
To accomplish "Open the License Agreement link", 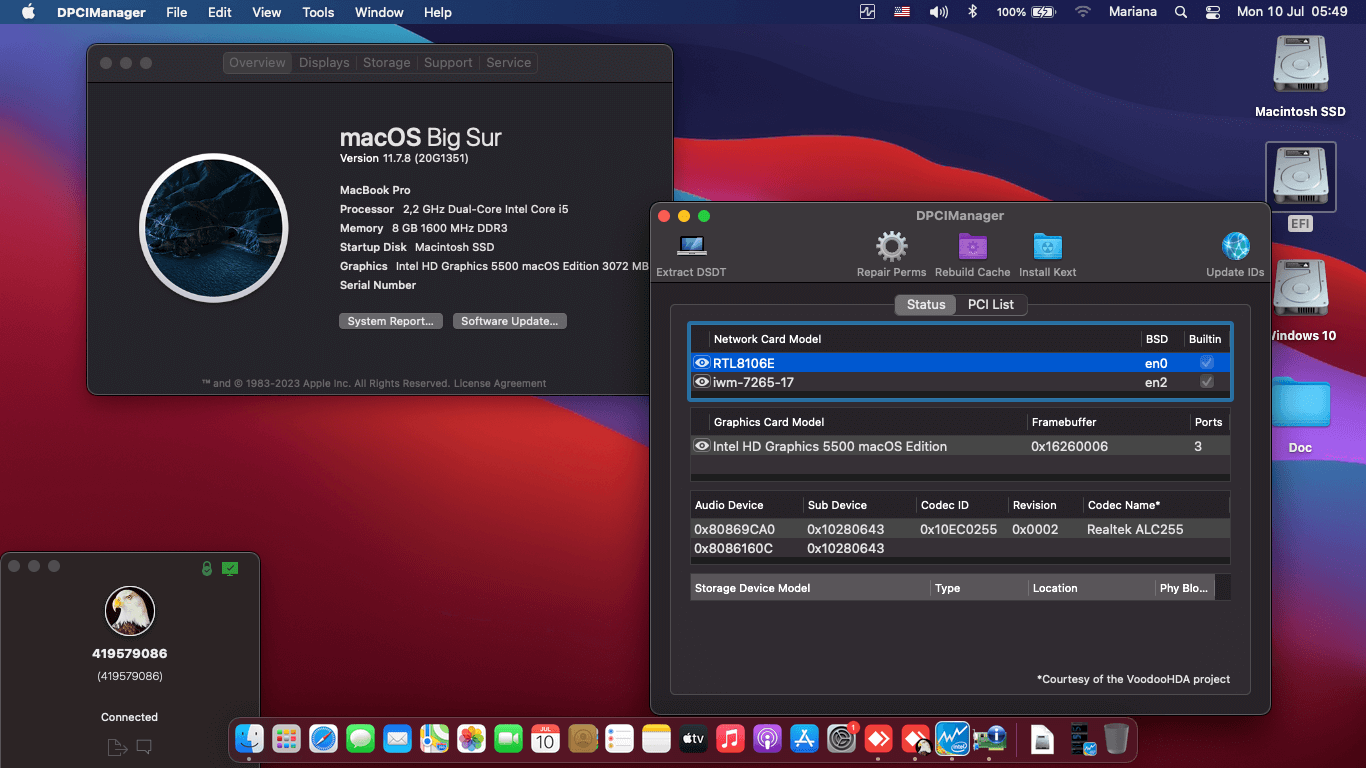I will (500, 383).
